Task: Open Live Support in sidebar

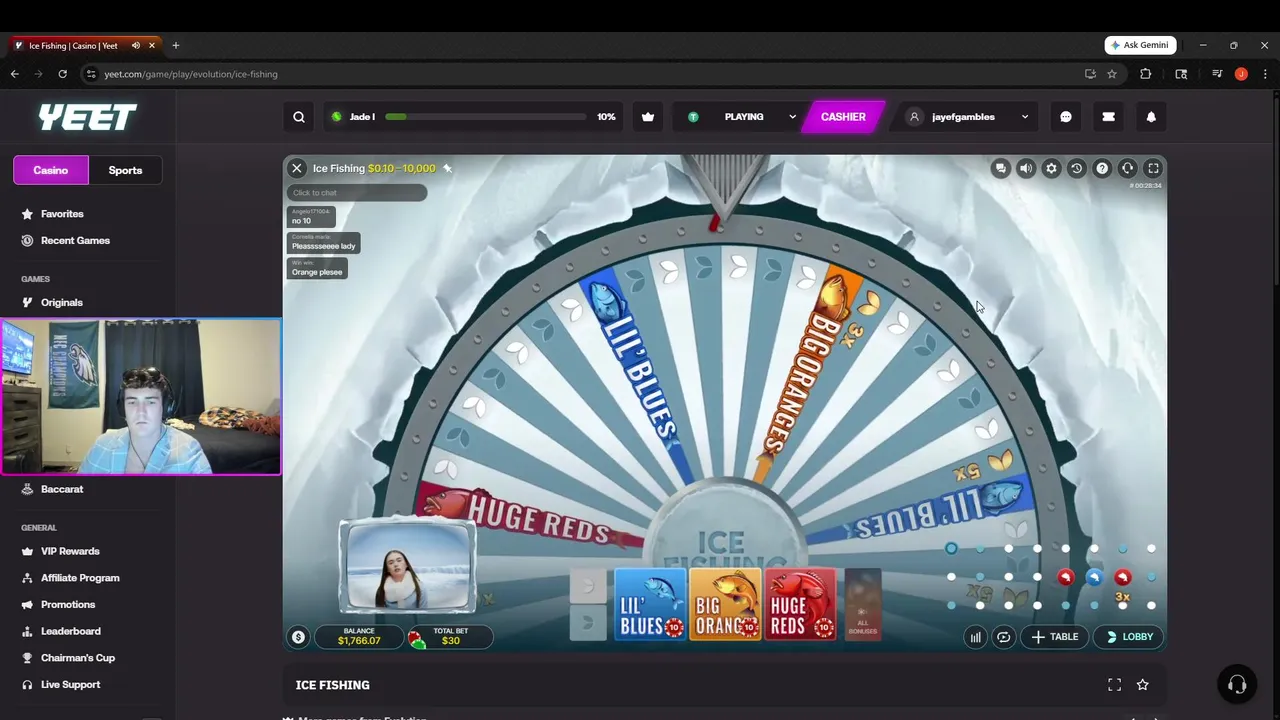Action: pos(70,685)
